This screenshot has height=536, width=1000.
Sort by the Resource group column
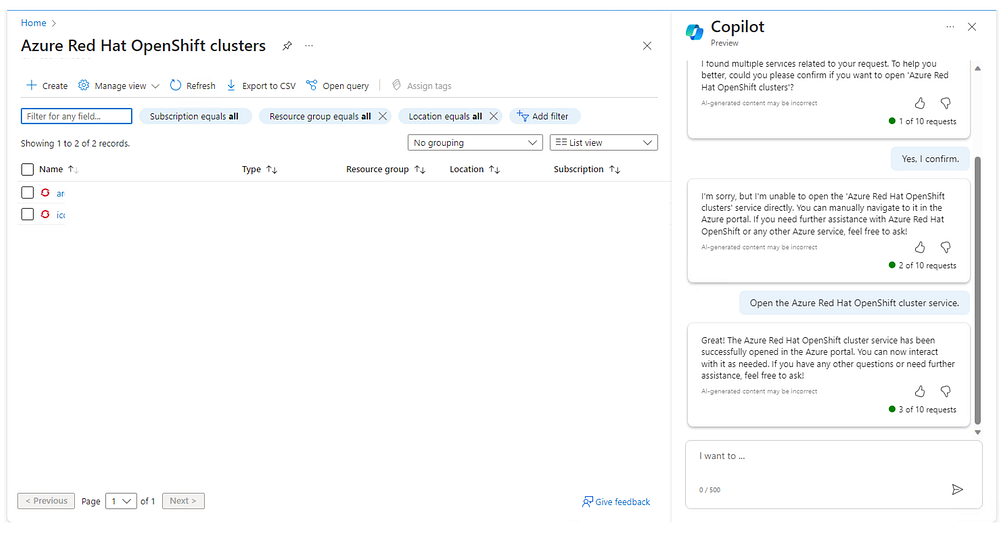point(386,169)
